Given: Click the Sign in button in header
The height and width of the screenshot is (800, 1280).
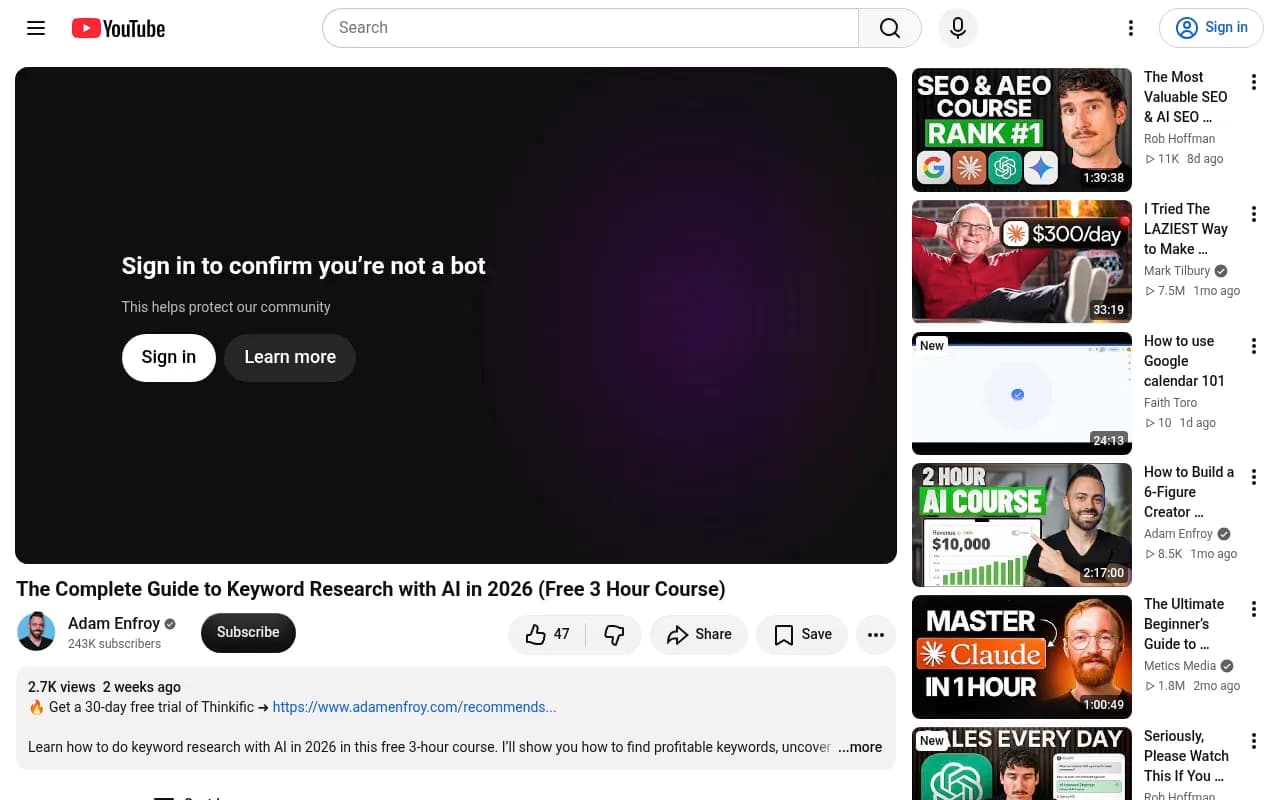Looking at the screenshot, I should (1211, 28).
